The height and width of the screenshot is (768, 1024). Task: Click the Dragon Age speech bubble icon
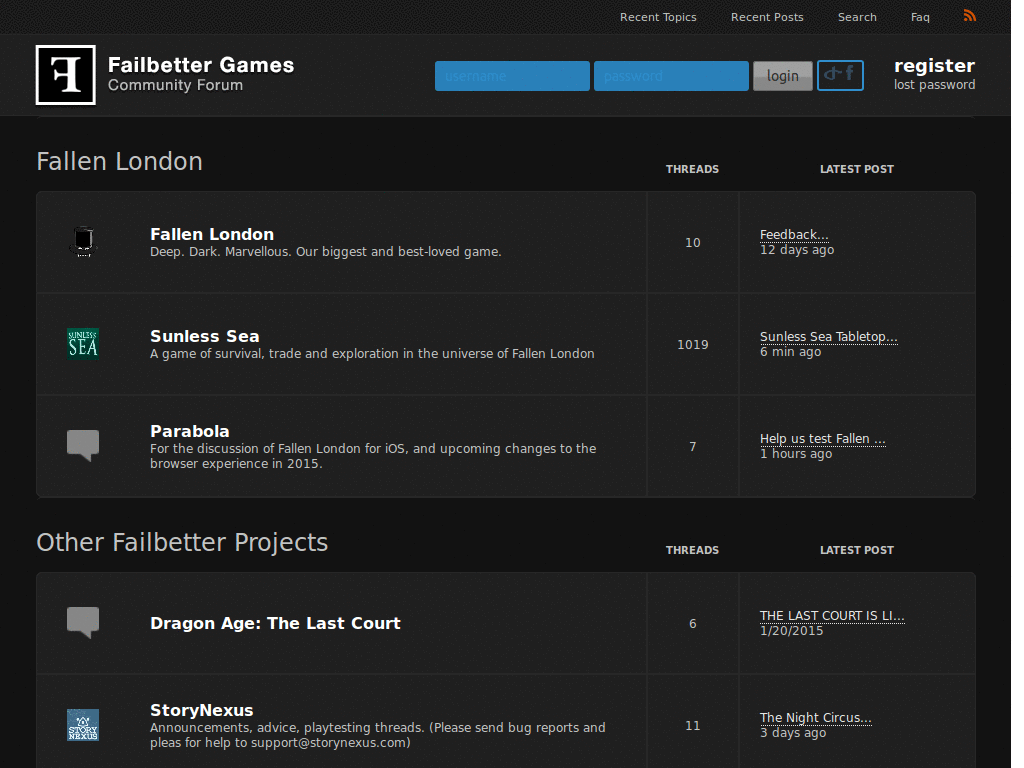[x=82, y=622]
